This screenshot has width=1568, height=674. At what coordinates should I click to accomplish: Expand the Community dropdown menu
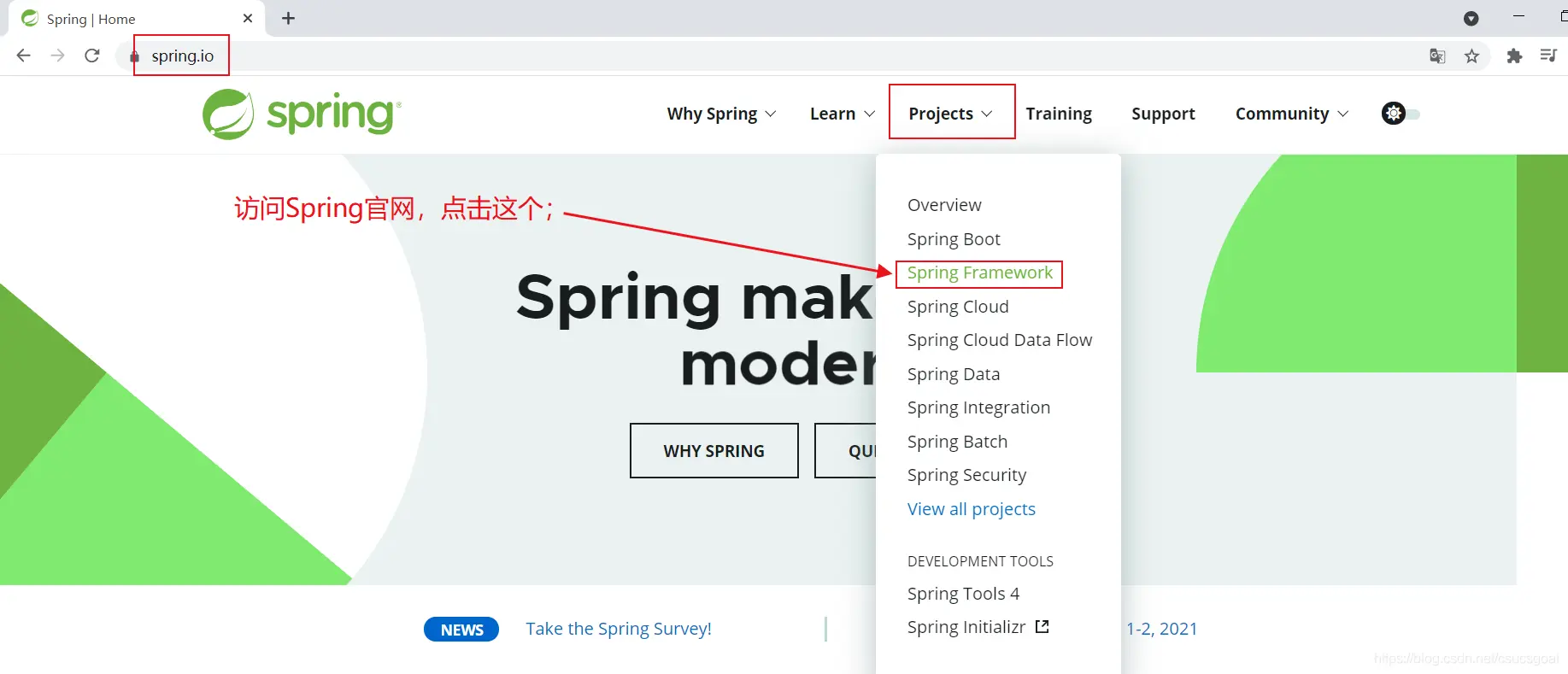[x=1292, y=114]
